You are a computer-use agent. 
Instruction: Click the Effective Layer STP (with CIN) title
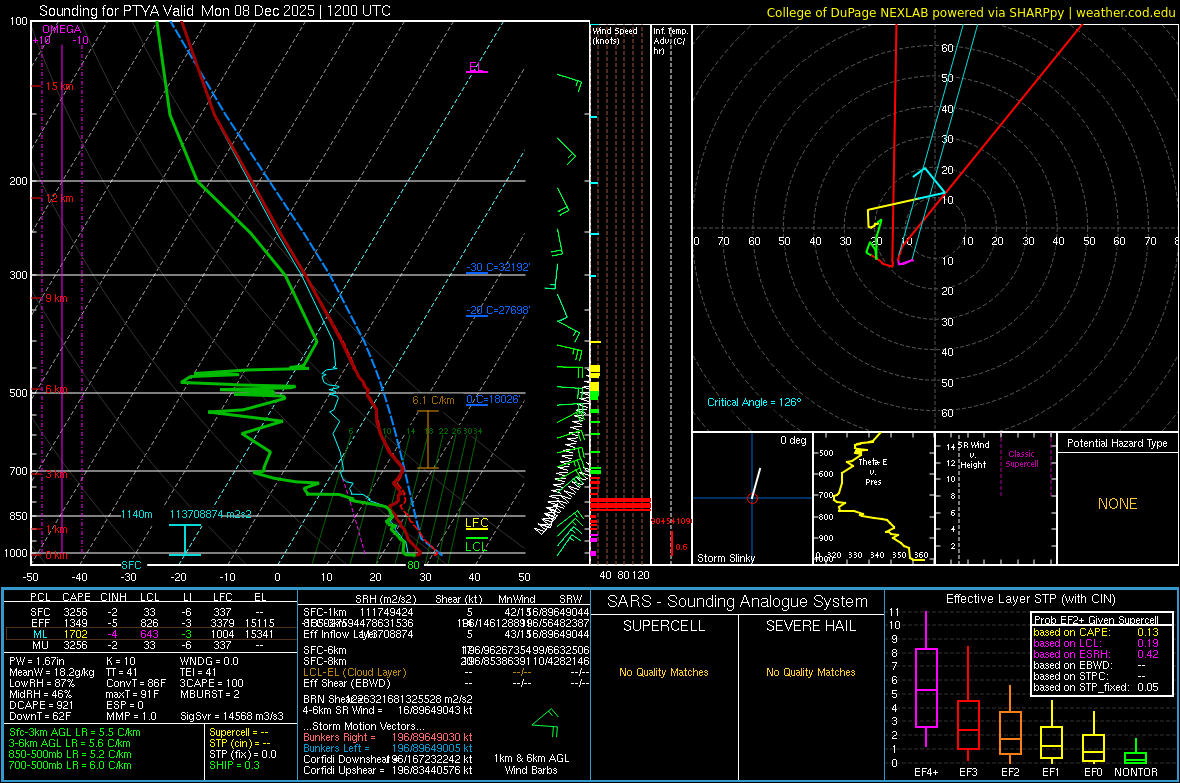(x=1030, y=599)
